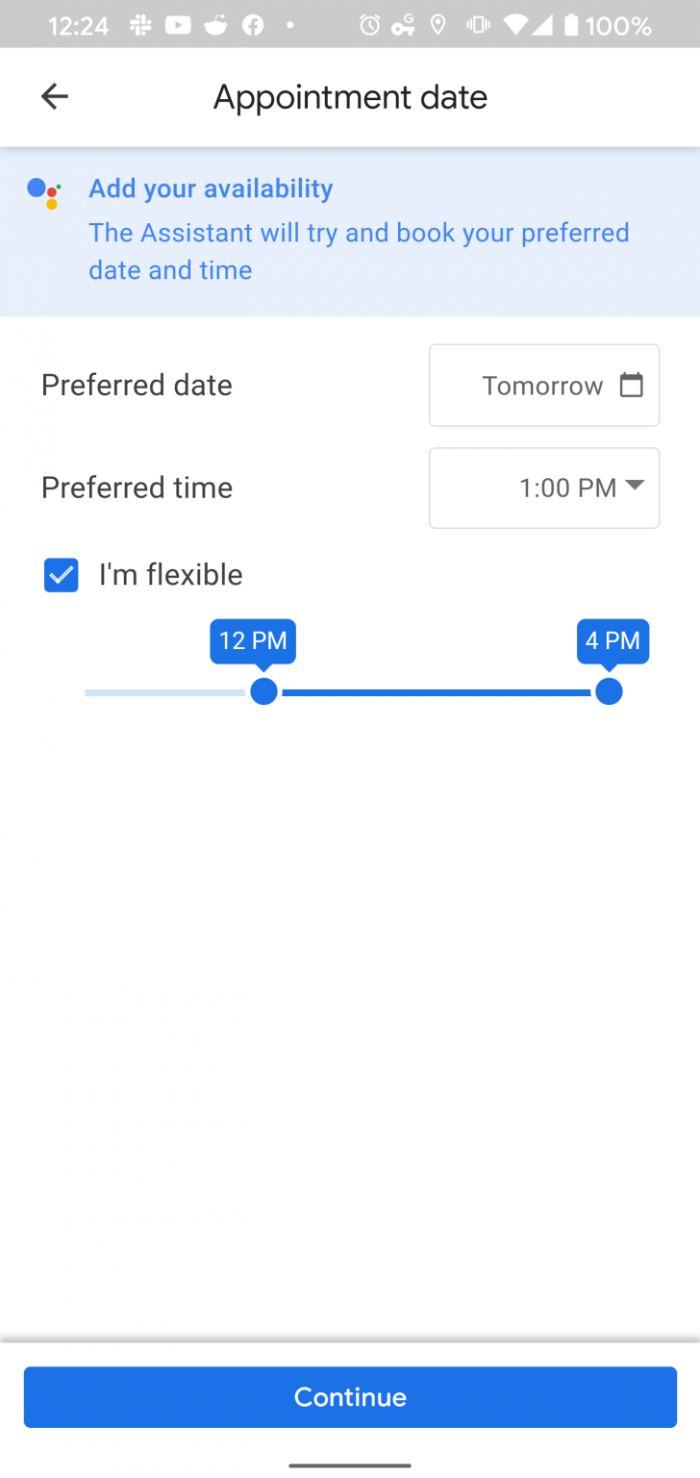The height and width of the screenshot is (1478, 700).
Task: Tap the Slack notification icon
Action: tap(141, 26)
